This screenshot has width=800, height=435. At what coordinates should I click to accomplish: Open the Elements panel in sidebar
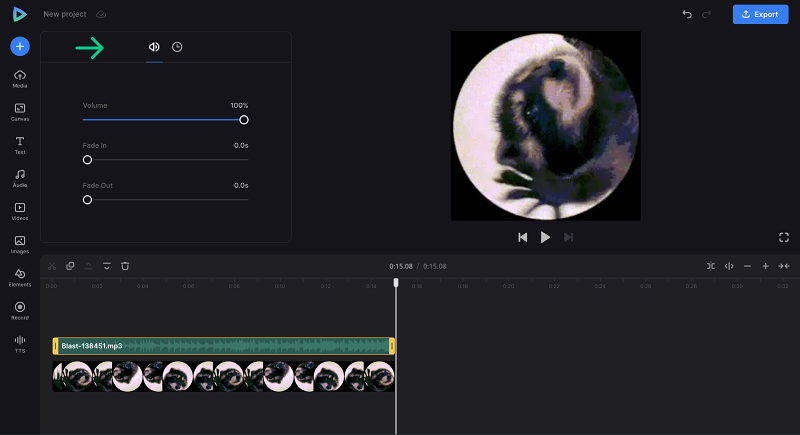click(x=20, y=278)
